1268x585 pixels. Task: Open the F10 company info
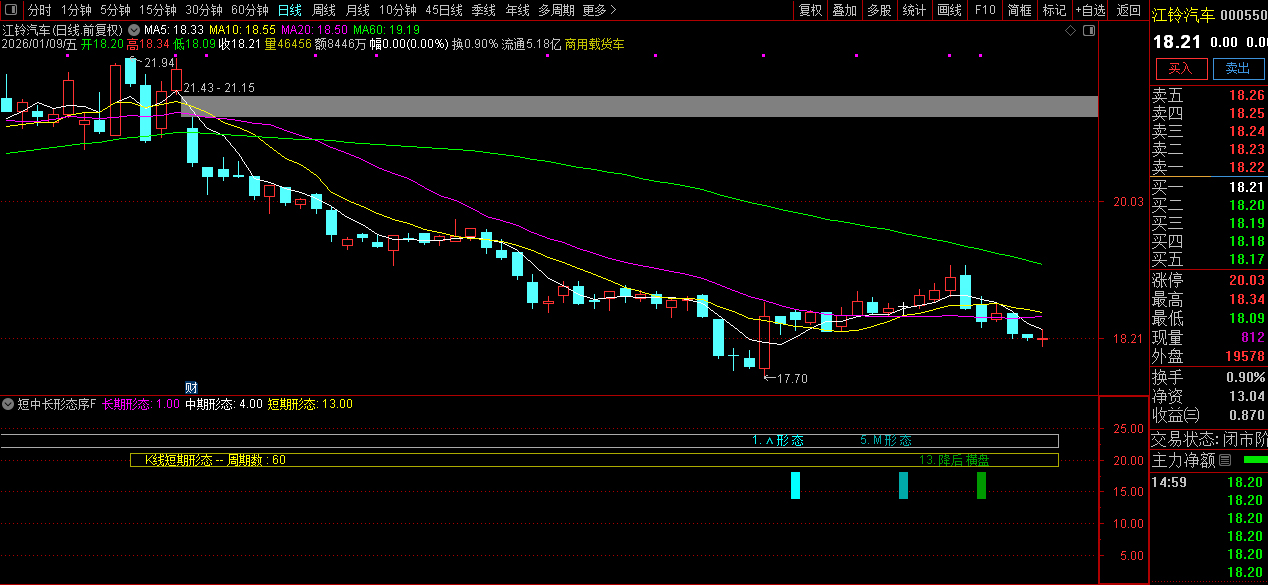985,10
